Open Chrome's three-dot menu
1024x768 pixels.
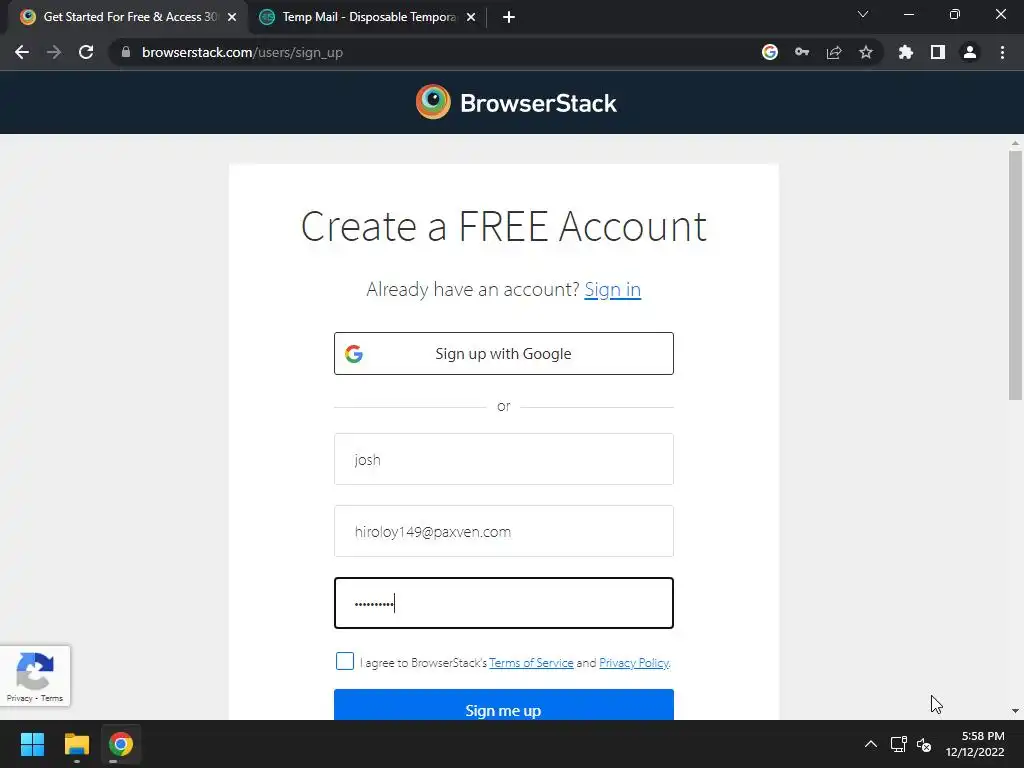pos(1002,52)
